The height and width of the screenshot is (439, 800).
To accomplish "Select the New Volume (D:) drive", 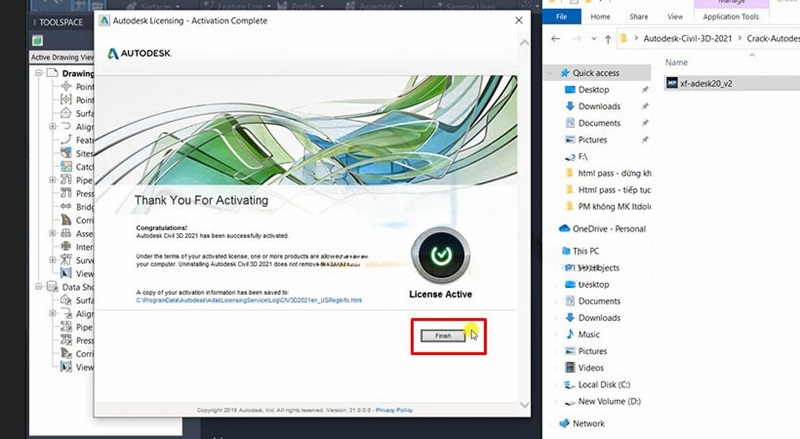I will (612, 401).
